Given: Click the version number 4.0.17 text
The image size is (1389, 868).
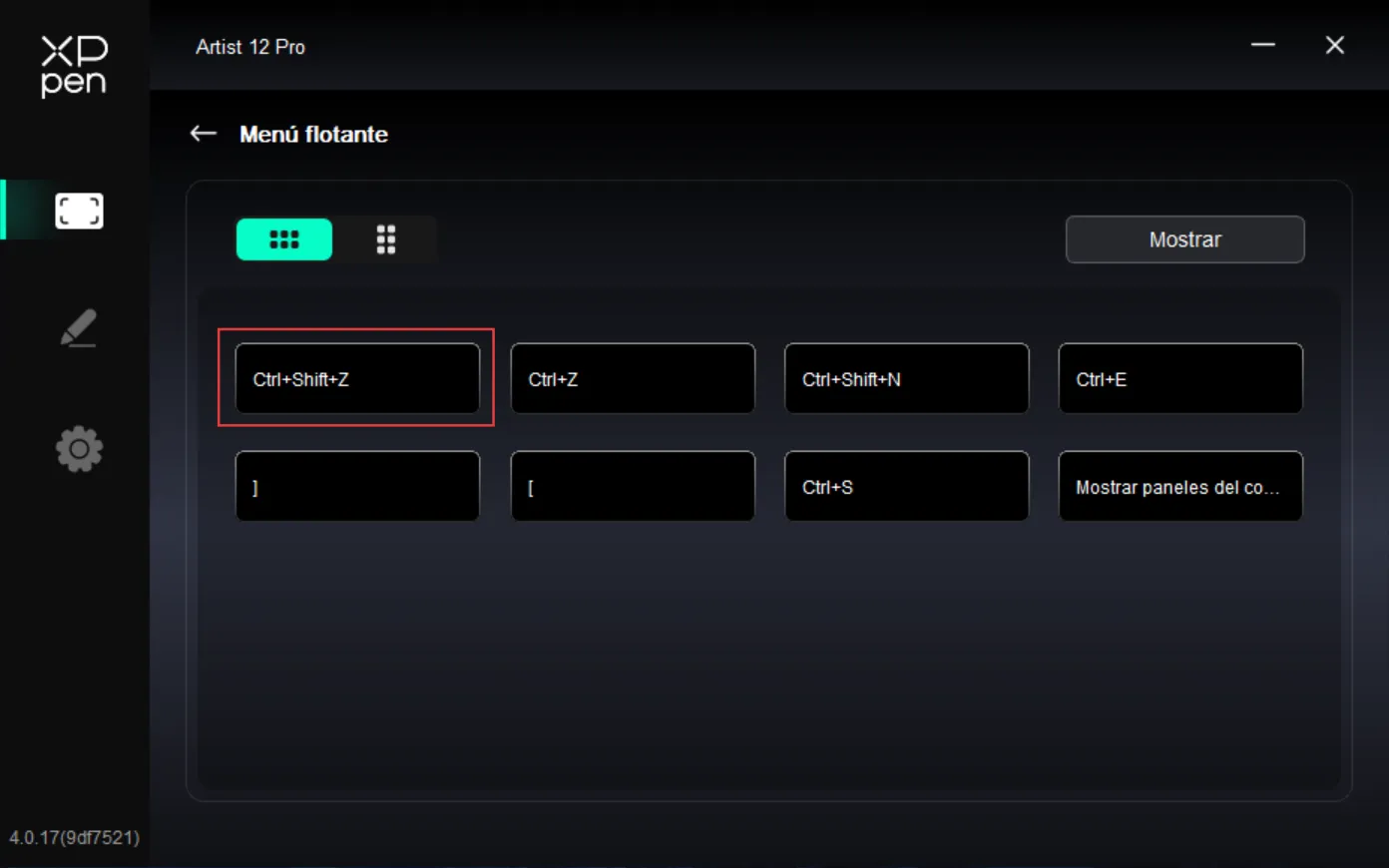Looking at the screenshot, I should click(75, 837).
